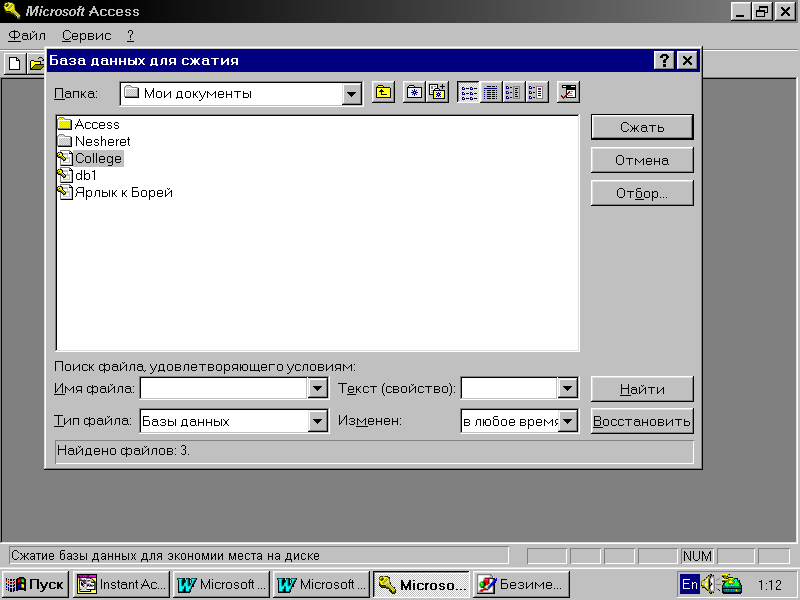
Task: Switch to details table view icon
Action: tap(491, 92)
